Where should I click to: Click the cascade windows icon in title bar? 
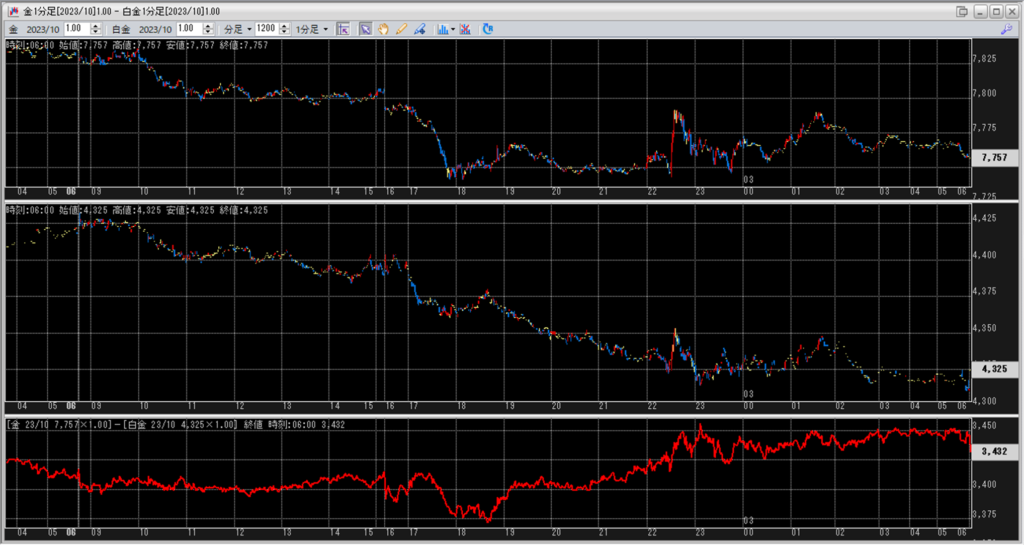point(961,10)
